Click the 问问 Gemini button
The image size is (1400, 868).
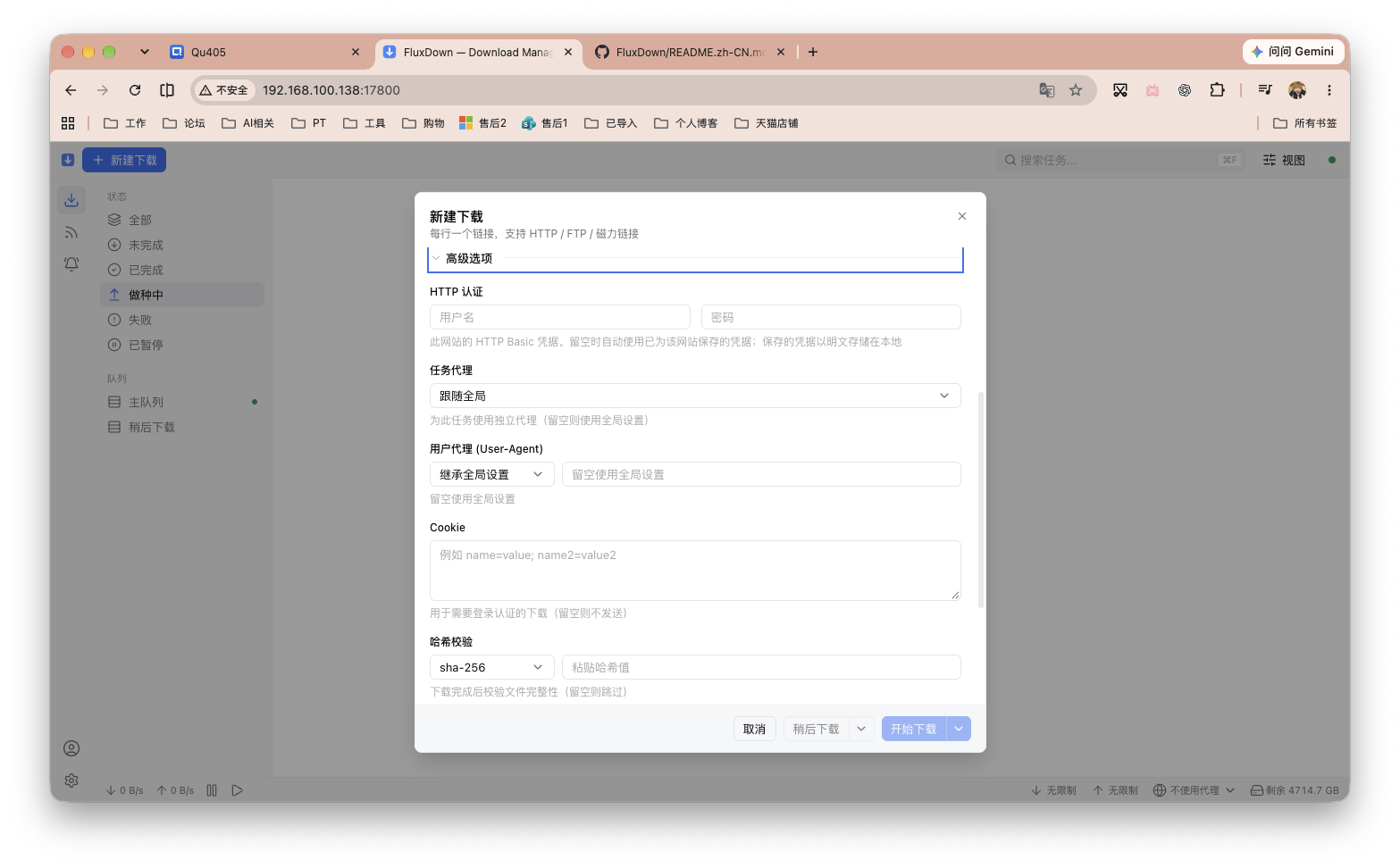coord(1293,52)
